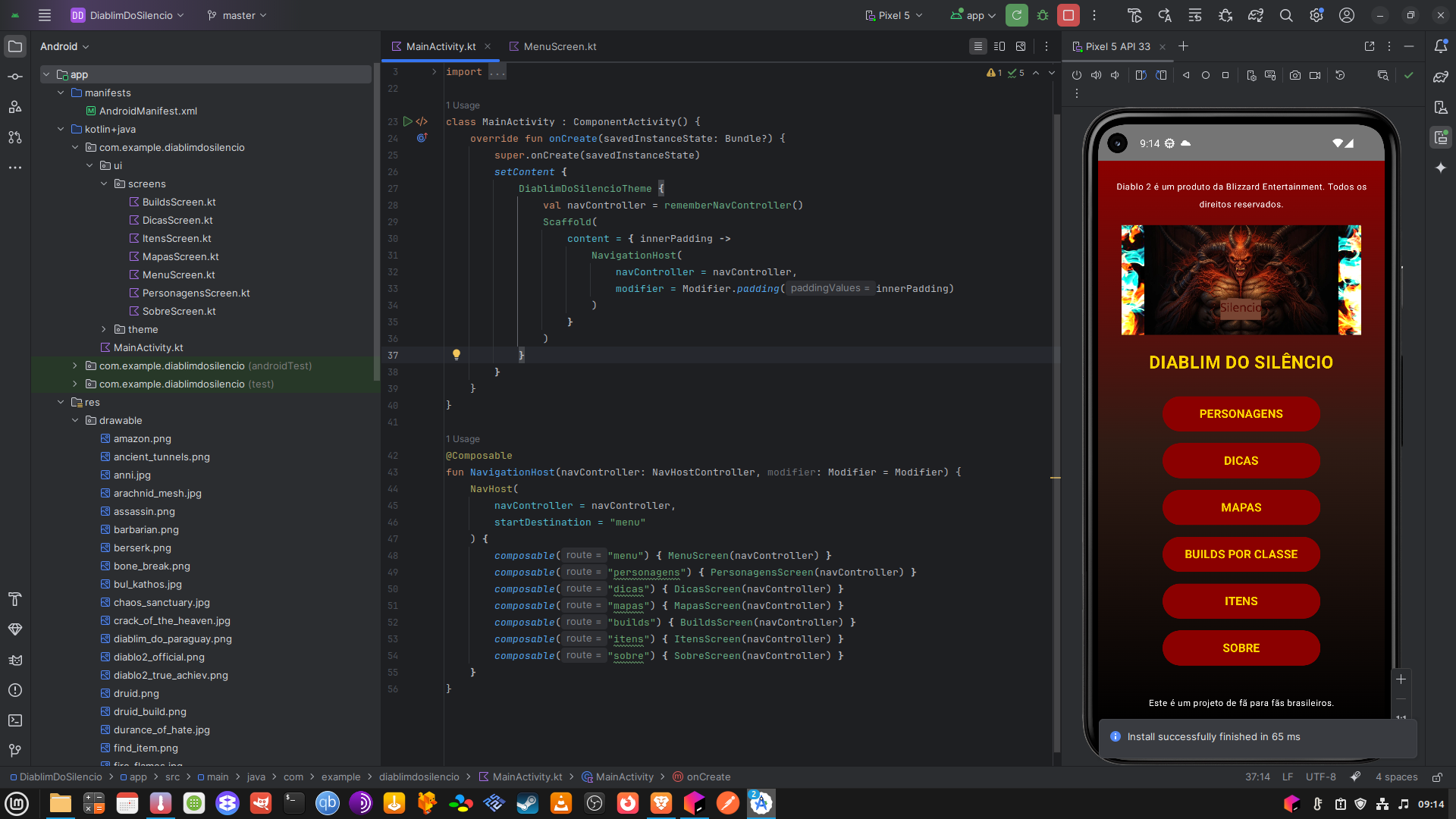The image size is (1456, 819).
Task: Add a new emulator device tab
Action: [1183, 46]
